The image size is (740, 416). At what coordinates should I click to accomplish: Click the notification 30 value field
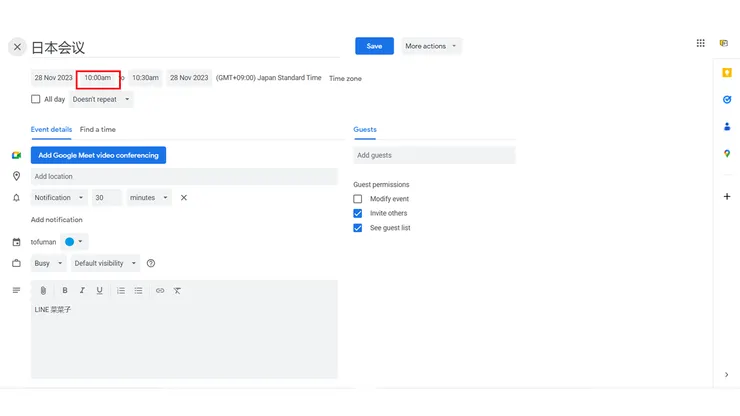[x=107, y=197]
